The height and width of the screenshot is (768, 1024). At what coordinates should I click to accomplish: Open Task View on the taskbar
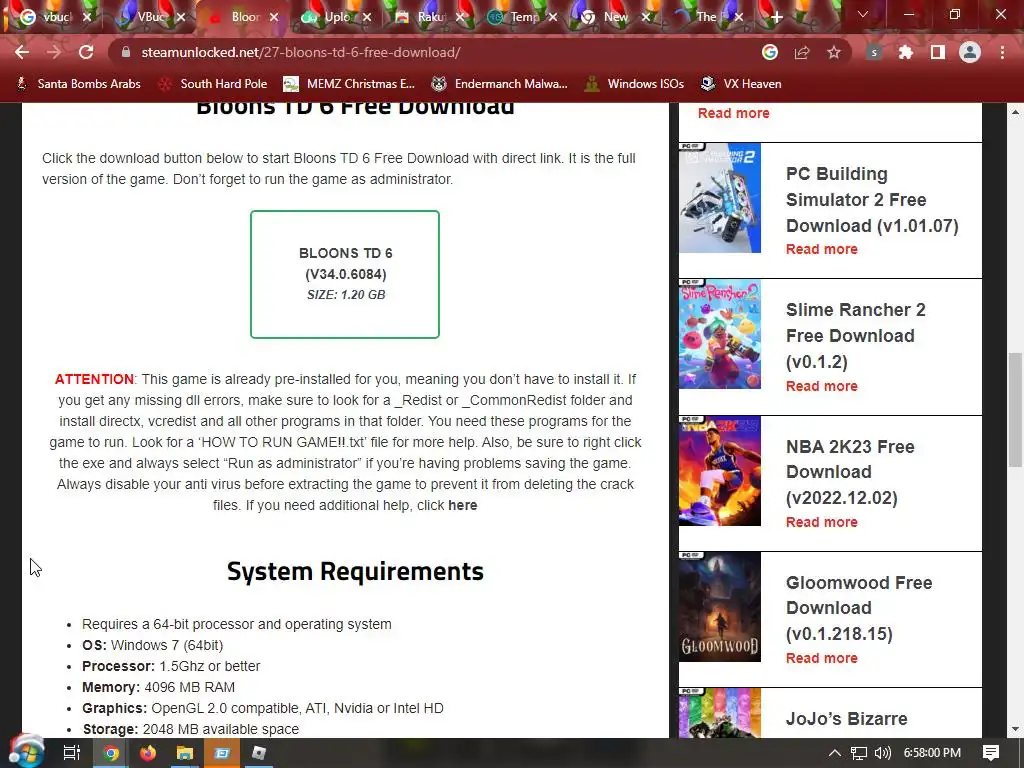(72, 753)
